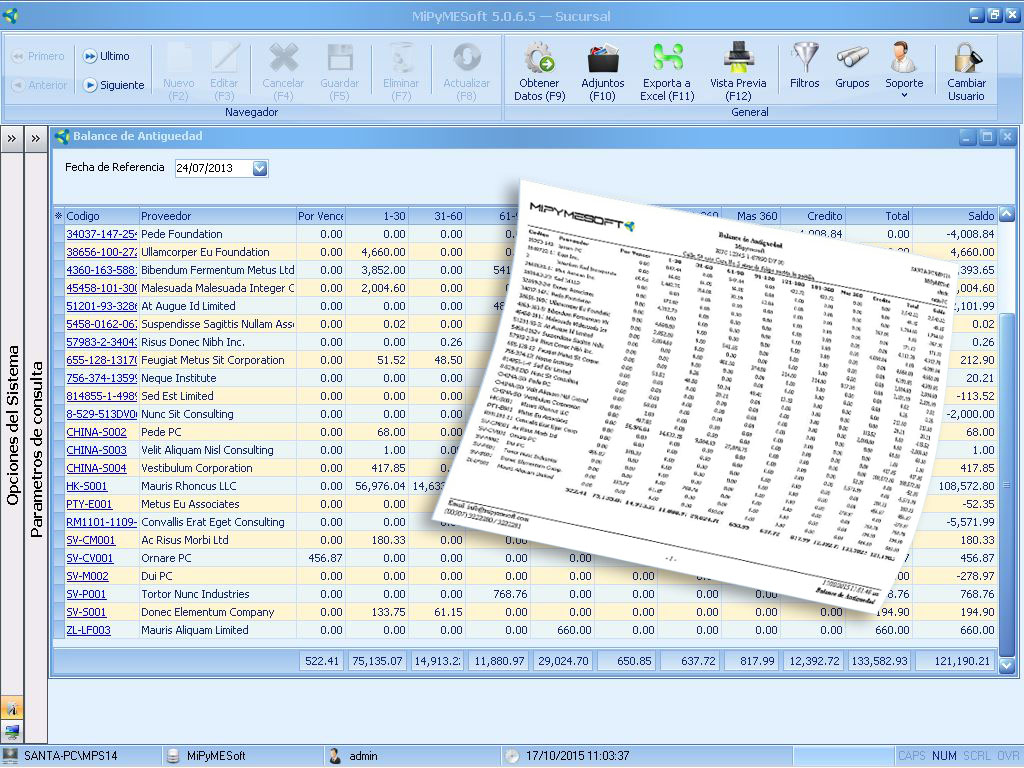
Task: Click the 1-30 column header
Action: pyautogui.click(x=376, y=216)
